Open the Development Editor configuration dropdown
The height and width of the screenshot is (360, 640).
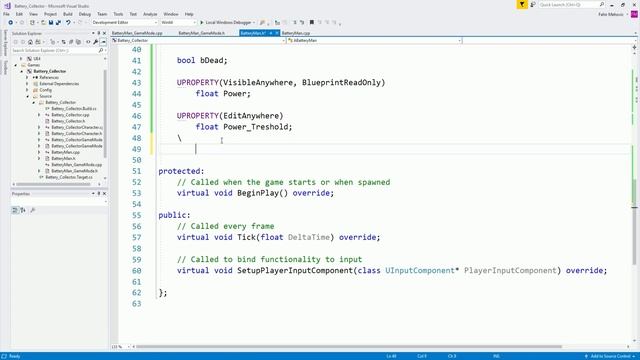point(124,22)
